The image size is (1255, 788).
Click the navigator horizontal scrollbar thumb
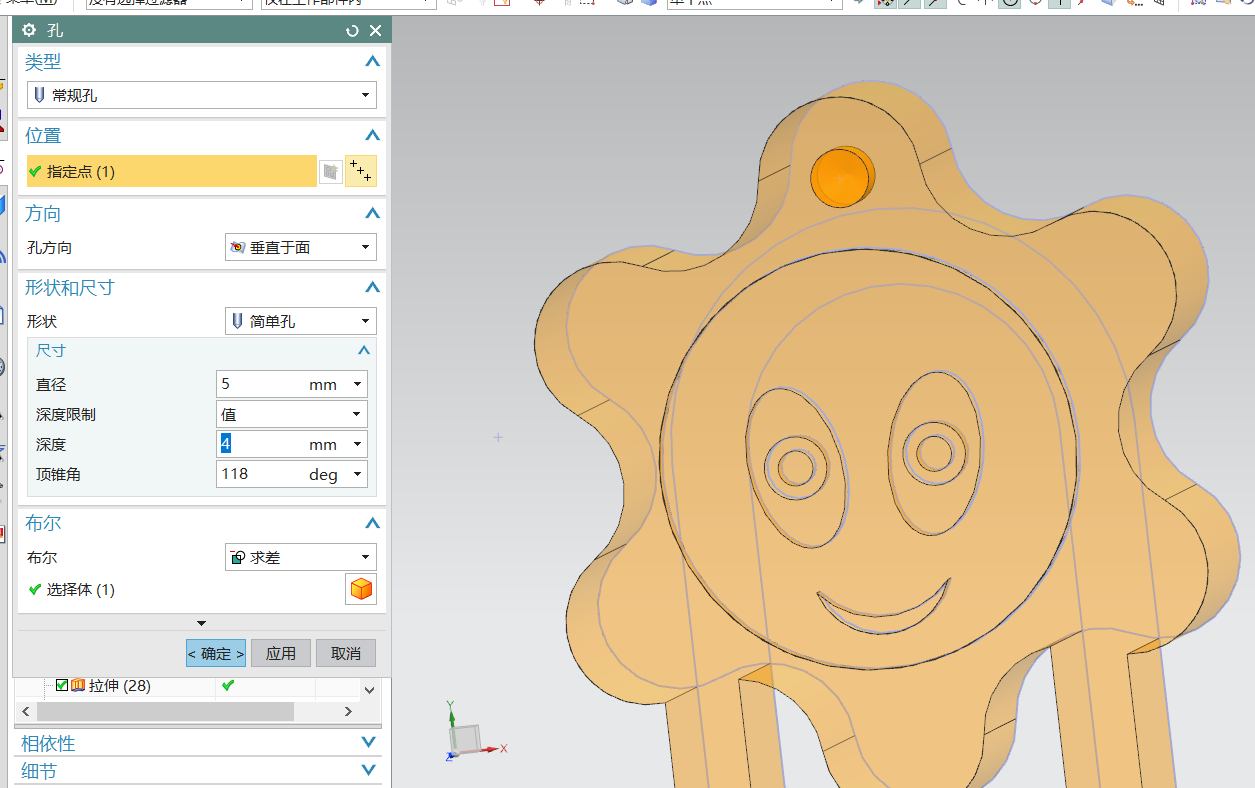point(165,711)
